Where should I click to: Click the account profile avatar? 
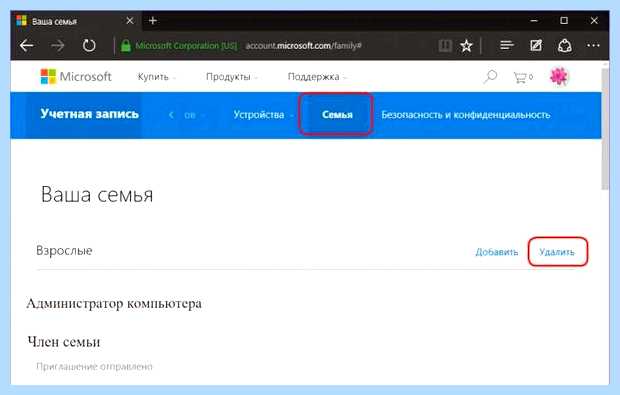(559, 76)
